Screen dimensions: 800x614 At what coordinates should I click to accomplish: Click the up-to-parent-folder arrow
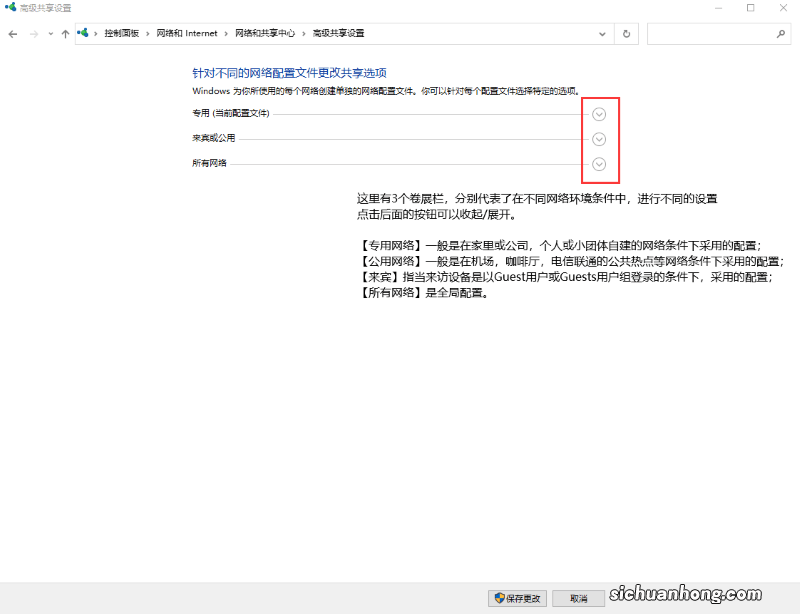64,33
